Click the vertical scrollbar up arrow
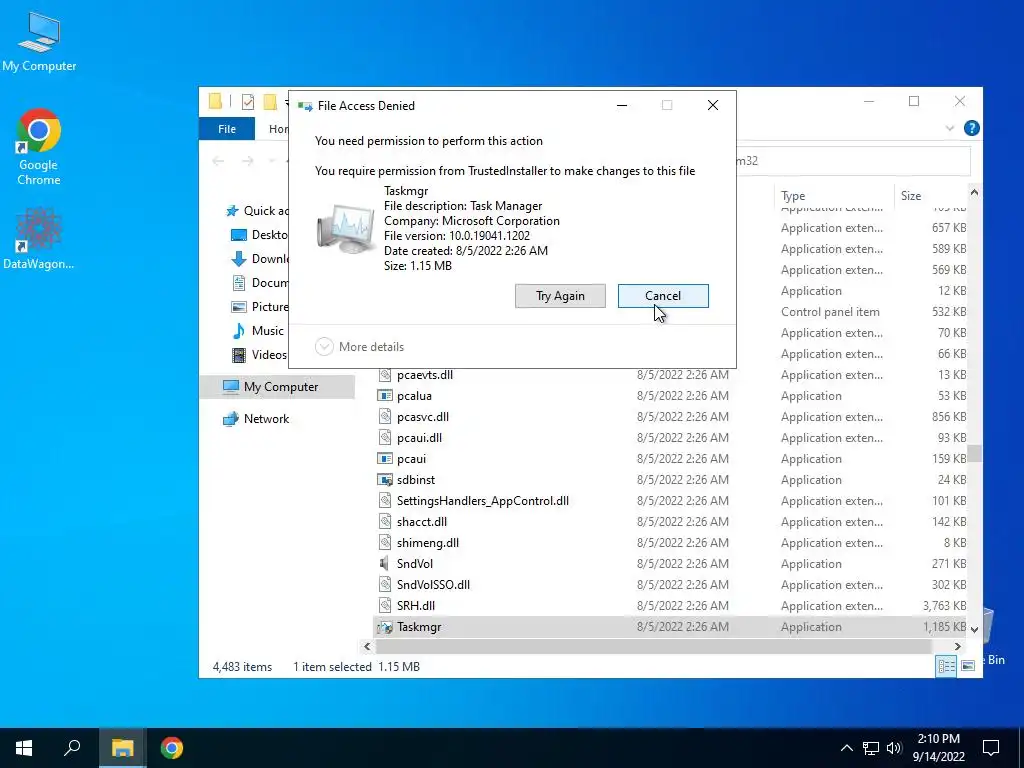Image resolution: width=1024 pixels, height=768 pixels. click(x=974, y=192)
